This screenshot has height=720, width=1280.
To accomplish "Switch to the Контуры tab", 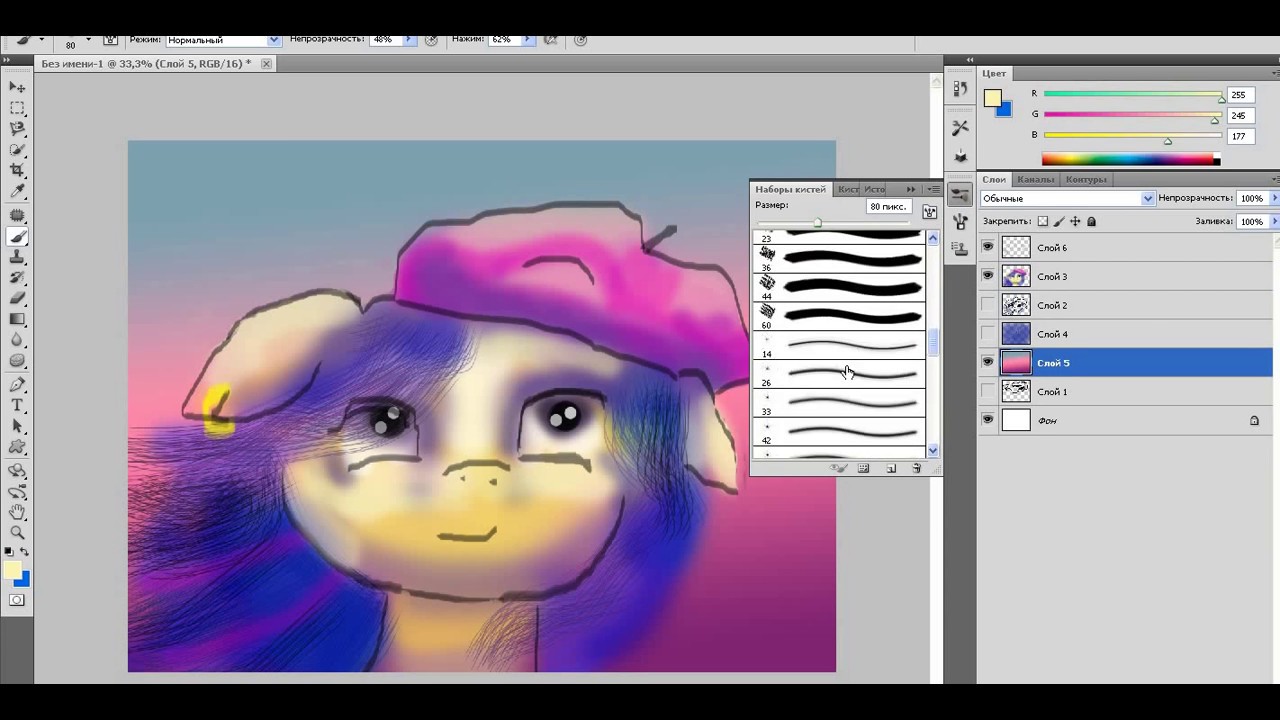I will tap(1085, 180).
